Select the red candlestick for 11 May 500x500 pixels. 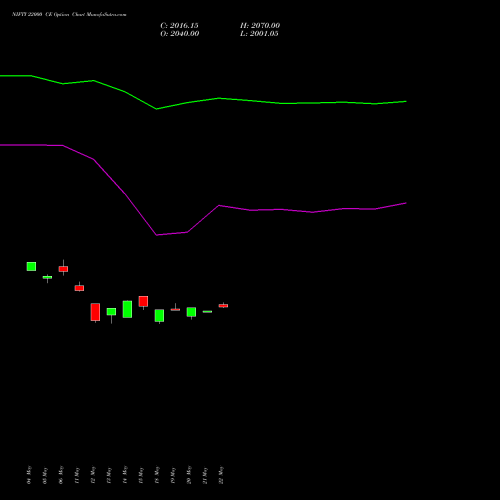(79, 288)
